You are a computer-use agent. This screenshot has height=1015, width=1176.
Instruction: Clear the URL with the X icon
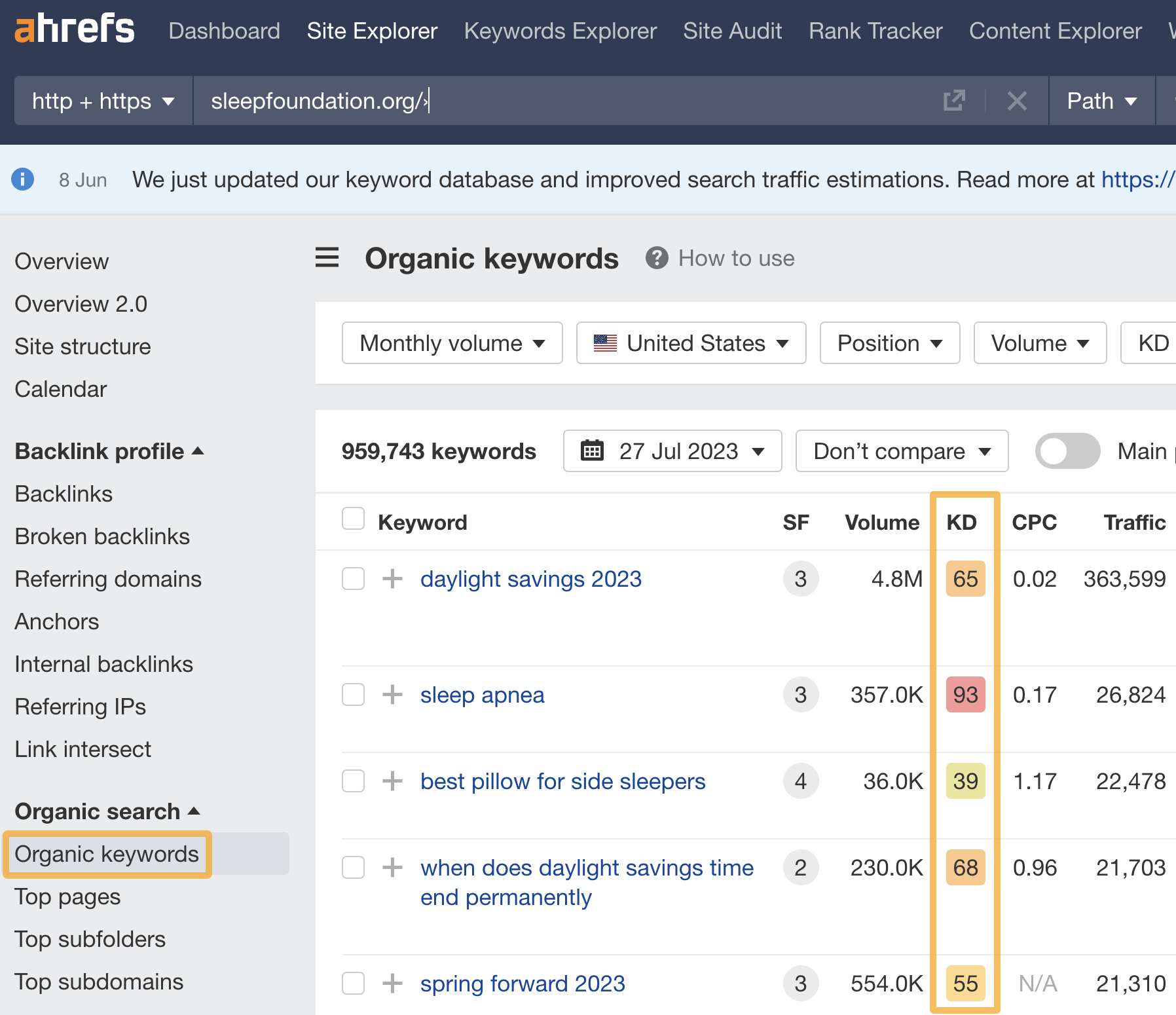click(x=1016, y=101)
